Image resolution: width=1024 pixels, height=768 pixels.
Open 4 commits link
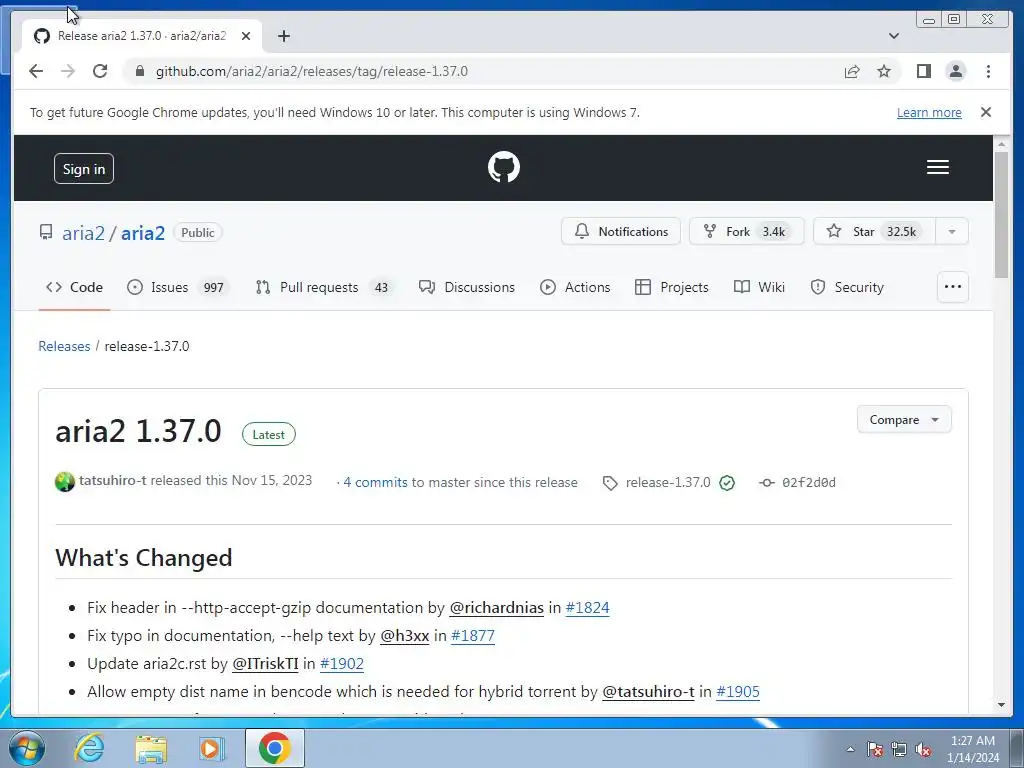(376, 483)
